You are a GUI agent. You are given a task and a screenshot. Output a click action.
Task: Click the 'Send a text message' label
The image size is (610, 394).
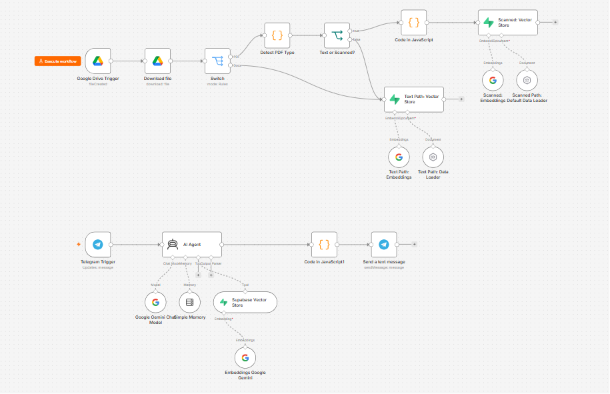(384, 262)
